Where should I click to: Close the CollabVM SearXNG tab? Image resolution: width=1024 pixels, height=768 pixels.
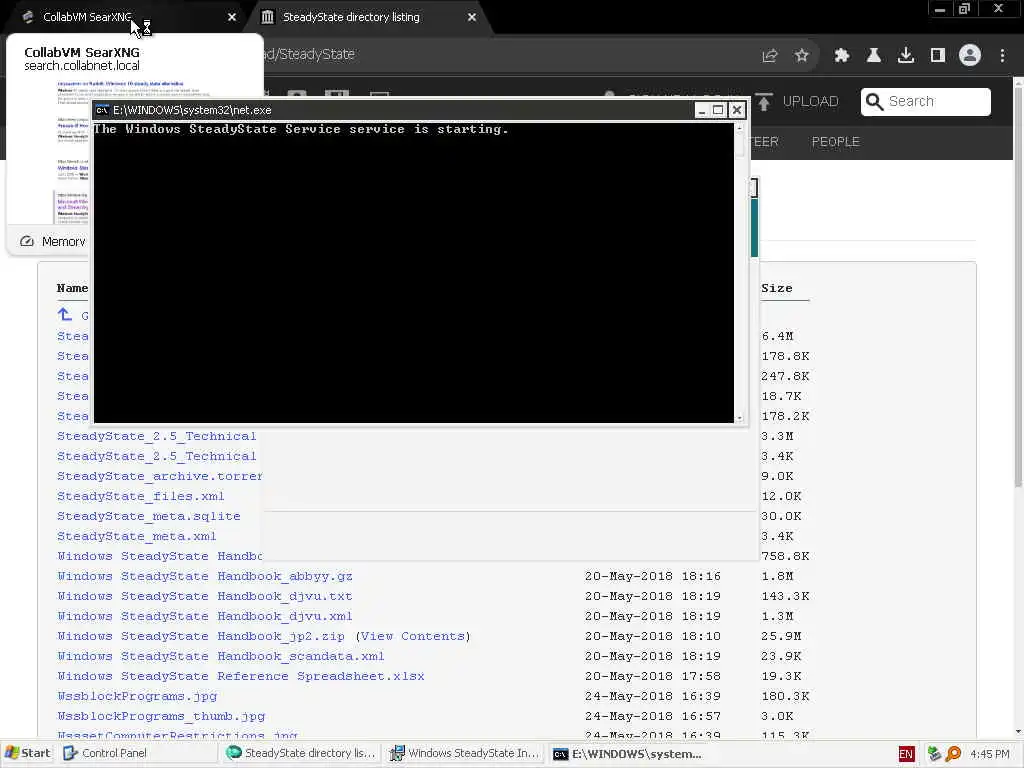point(232,18)
